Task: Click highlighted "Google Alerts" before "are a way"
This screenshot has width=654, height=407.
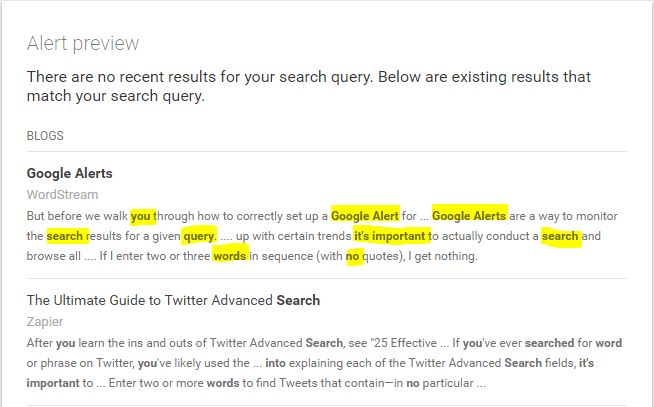Action: pyautogui.click(x=469, y=216)
